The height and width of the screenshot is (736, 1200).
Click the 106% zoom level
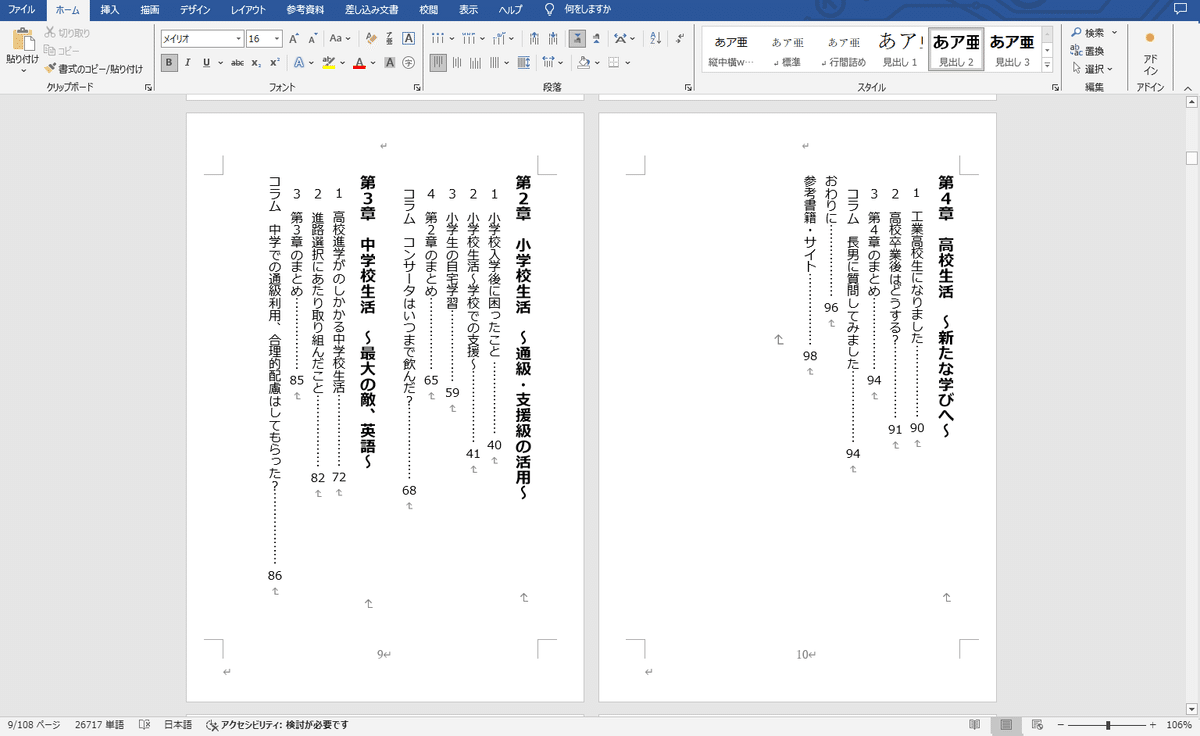click(1180, 724)
